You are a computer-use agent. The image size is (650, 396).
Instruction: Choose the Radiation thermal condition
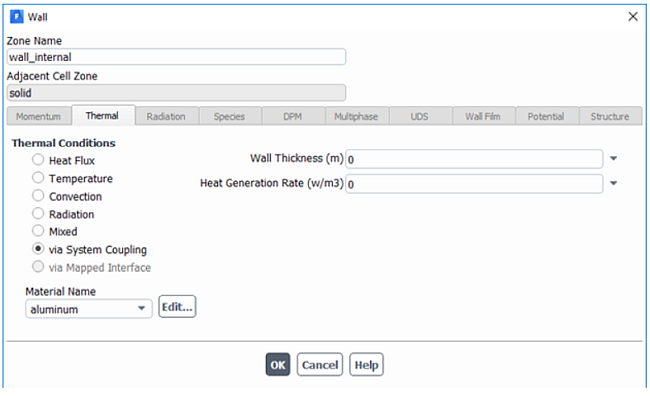click(x=38, y=214)
